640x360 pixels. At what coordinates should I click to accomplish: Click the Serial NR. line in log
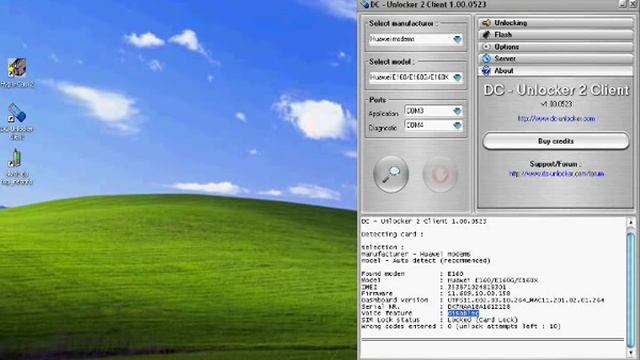436,307
